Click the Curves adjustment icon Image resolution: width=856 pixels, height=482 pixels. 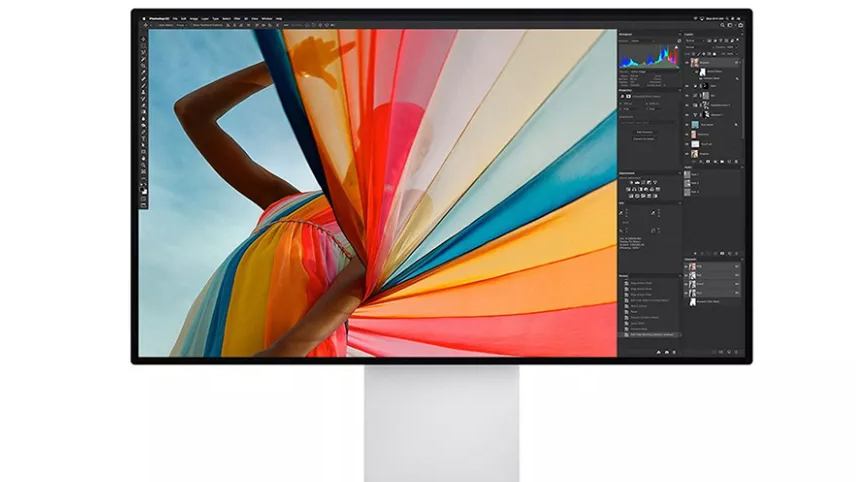(643, 183)
